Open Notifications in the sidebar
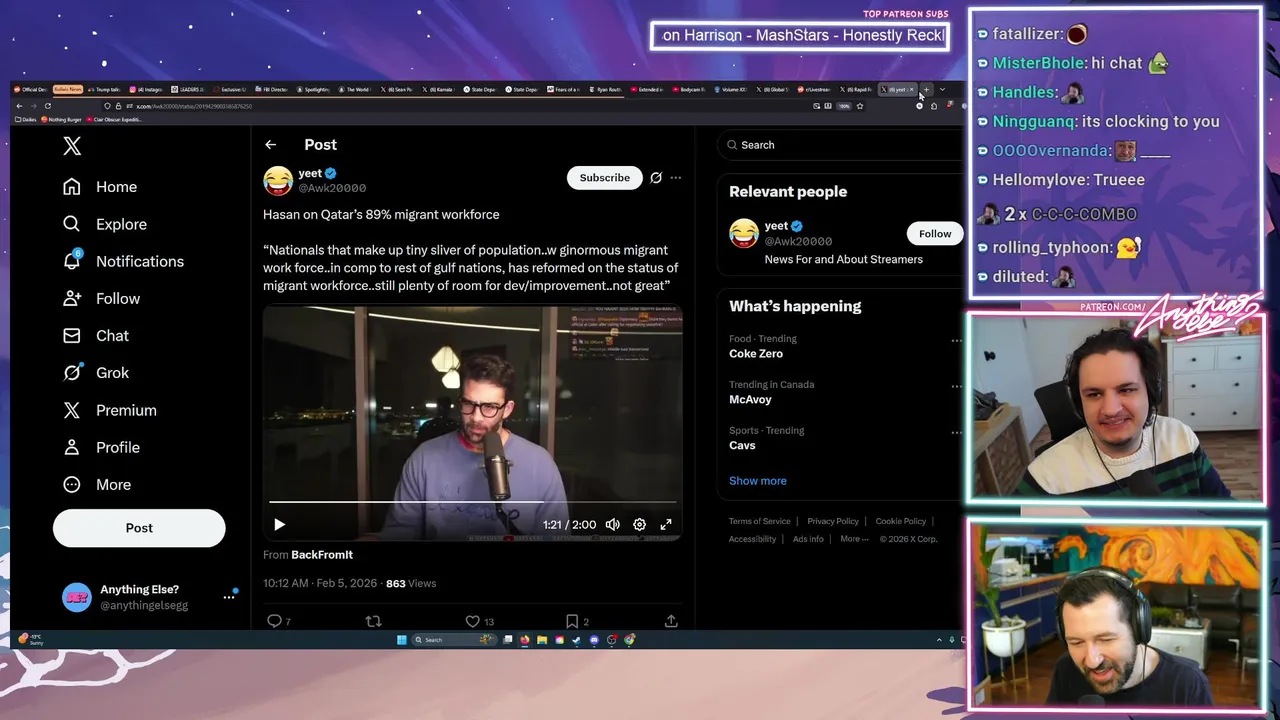The height and width of the screenshot is (720, 1280). coord(123,261)
